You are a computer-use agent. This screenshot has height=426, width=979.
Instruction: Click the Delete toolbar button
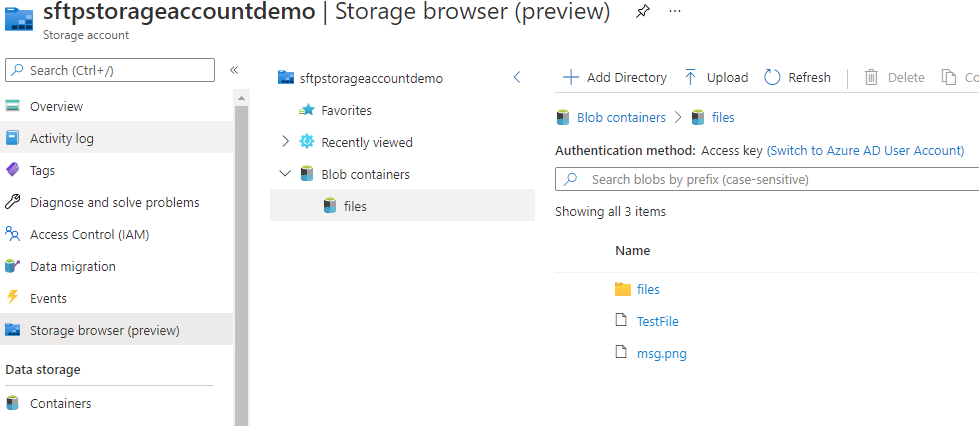[x=894, y=77]
